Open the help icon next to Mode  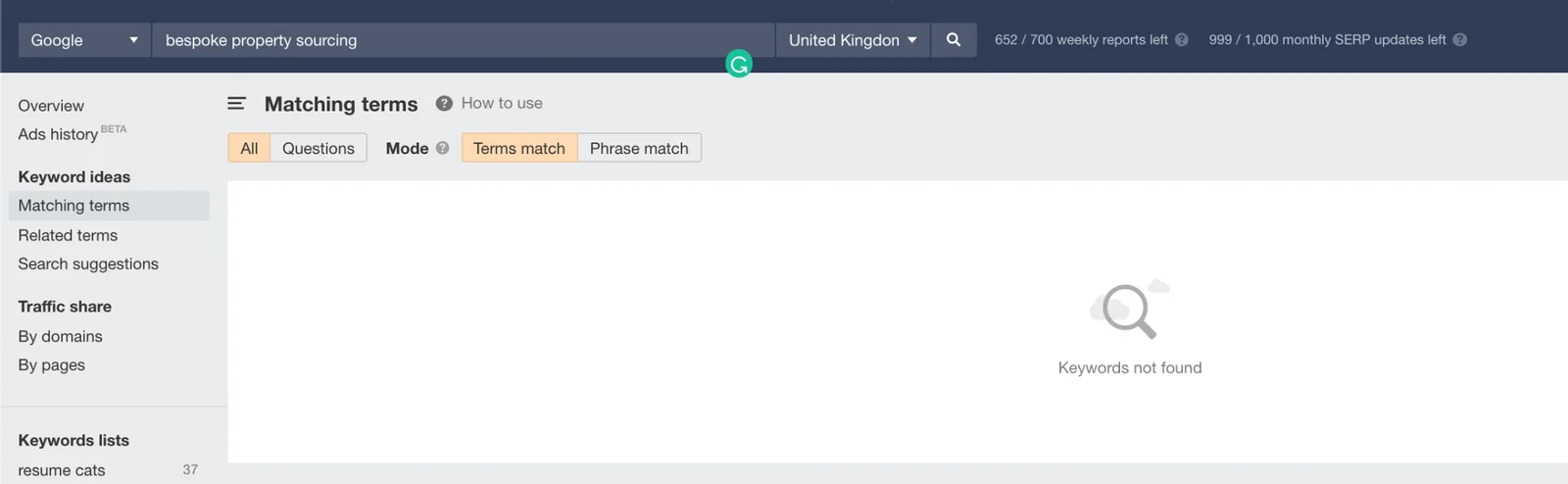[442, 148]
